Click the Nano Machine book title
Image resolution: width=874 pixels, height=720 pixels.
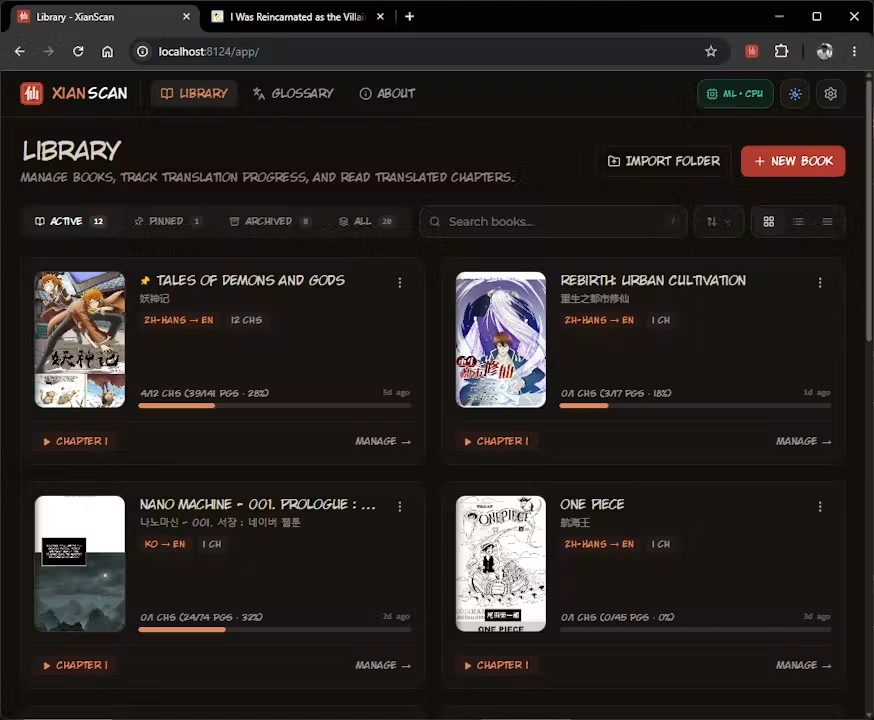pos(258,504)
